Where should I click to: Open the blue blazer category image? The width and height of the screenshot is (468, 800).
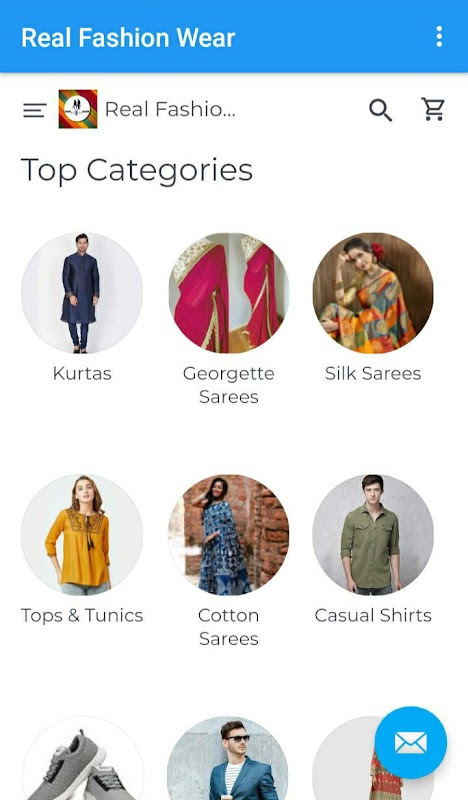click(x=229, y=758)
